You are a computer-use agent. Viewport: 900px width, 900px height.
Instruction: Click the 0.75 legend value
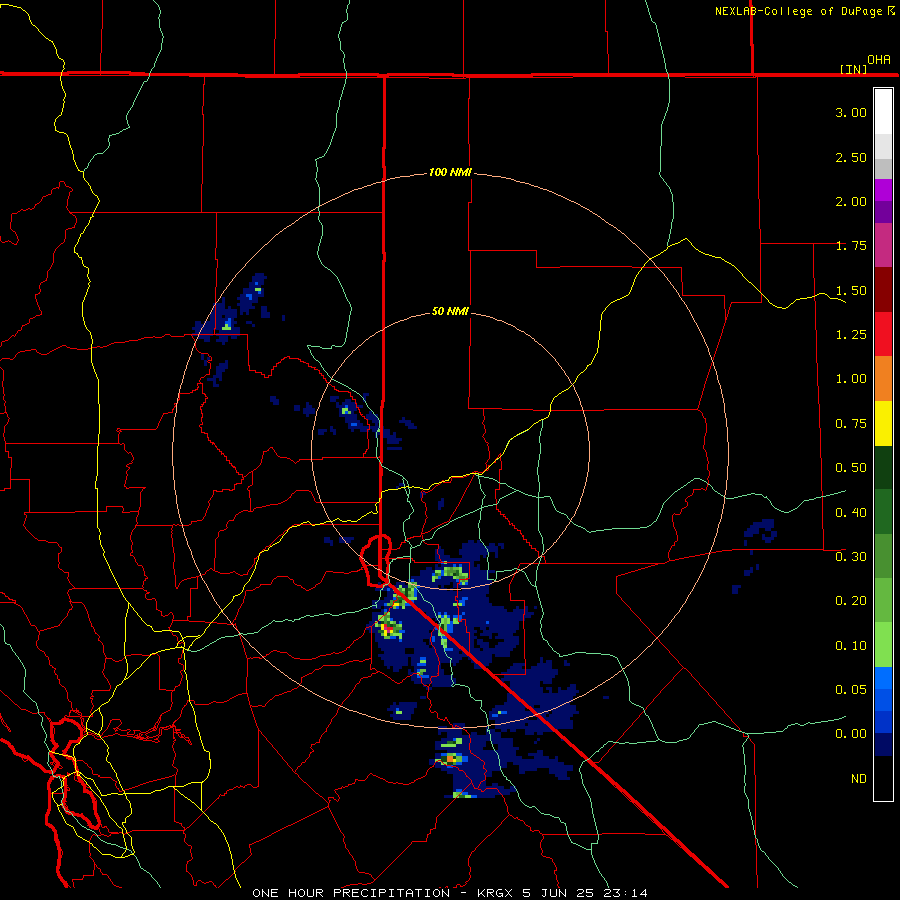[x=851, y=424]
